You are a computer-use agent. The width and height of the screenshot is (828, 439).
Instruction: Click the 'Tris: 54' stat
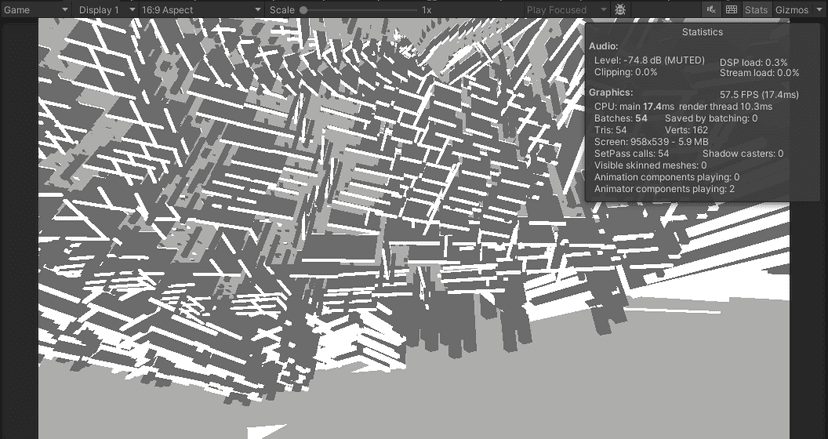(610, 130)
